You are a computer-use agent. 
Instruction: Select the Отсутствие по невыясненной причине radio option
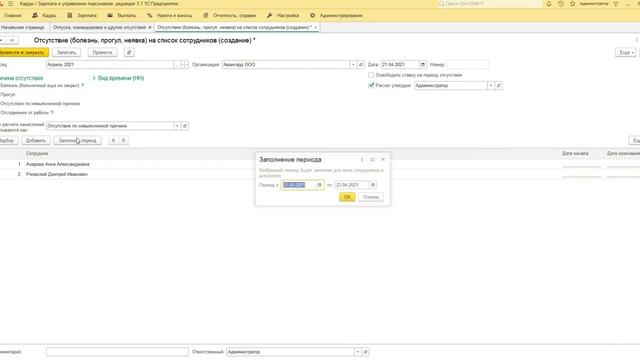[x=40, y=104]
